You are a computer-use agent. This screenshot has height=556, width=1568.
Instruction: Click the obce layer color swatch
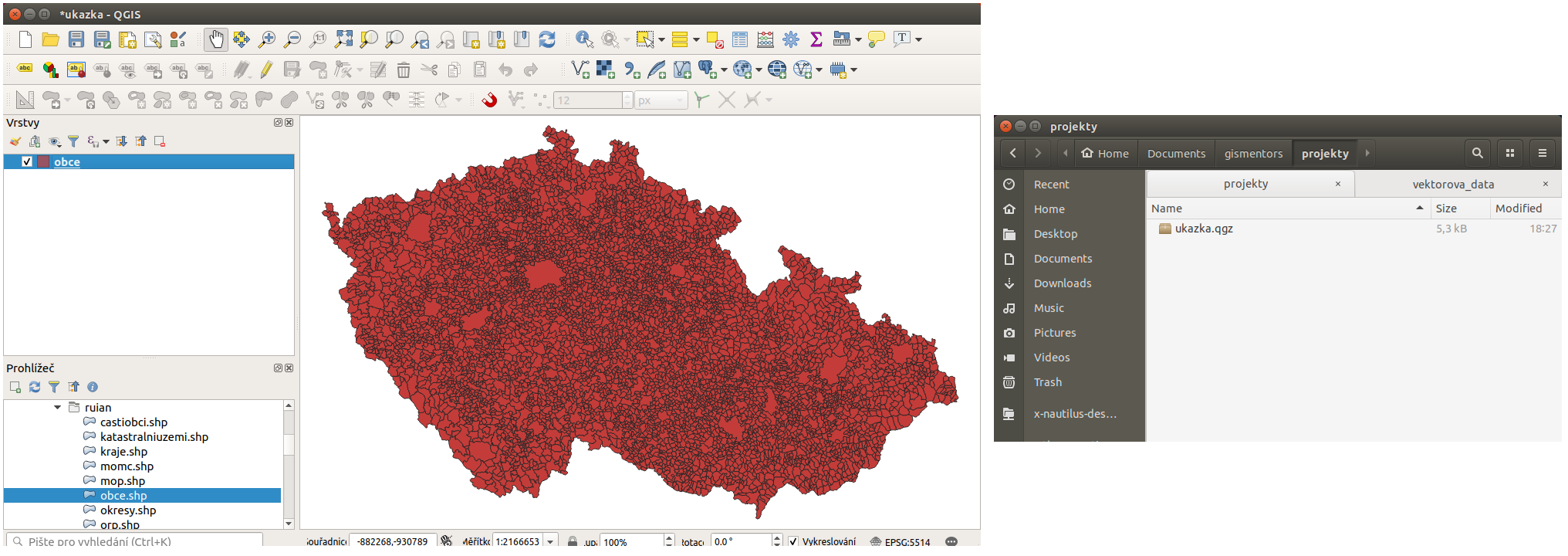tap(43, 161)
